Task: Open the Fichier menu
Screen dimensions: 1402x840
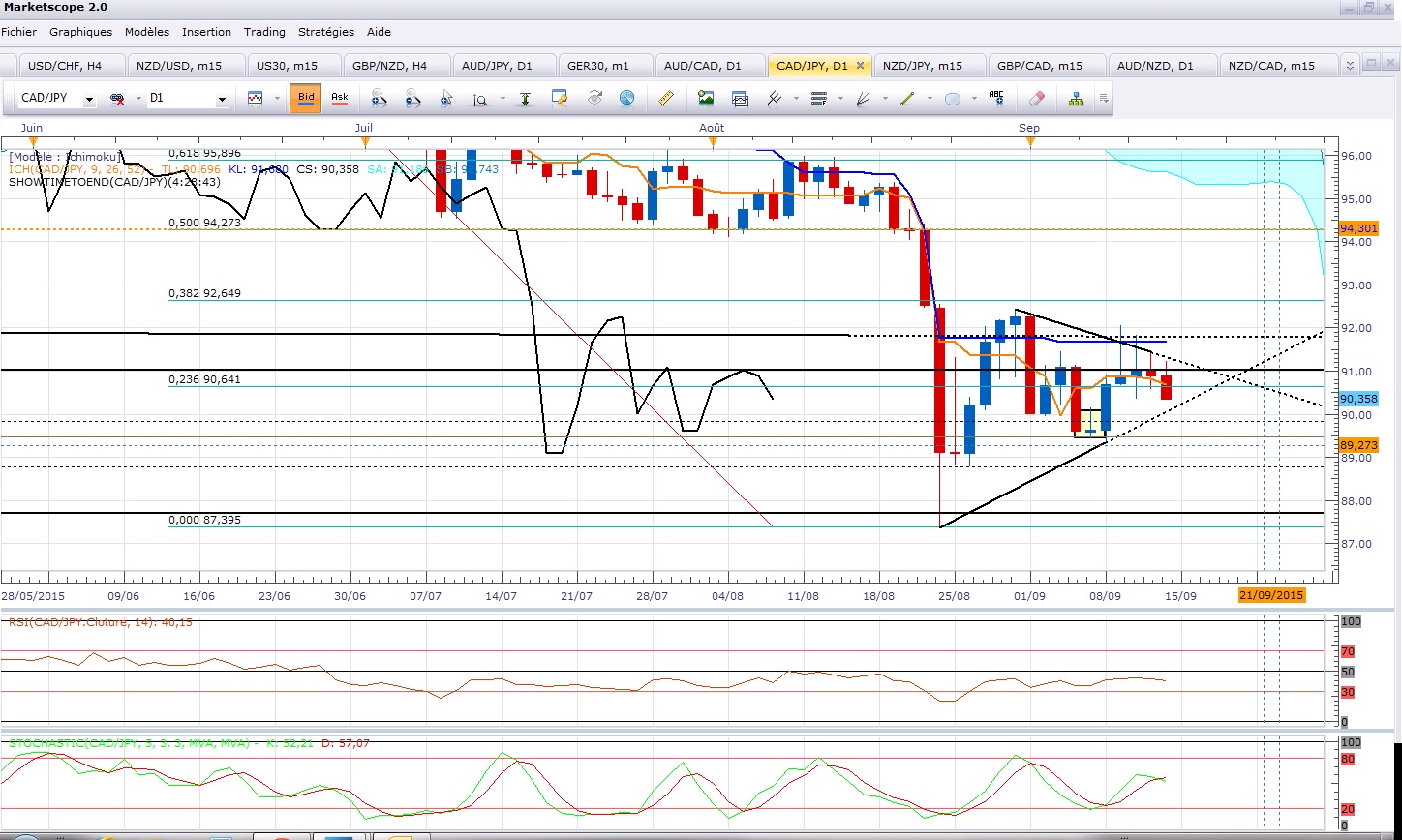Action: coord(18,32)
